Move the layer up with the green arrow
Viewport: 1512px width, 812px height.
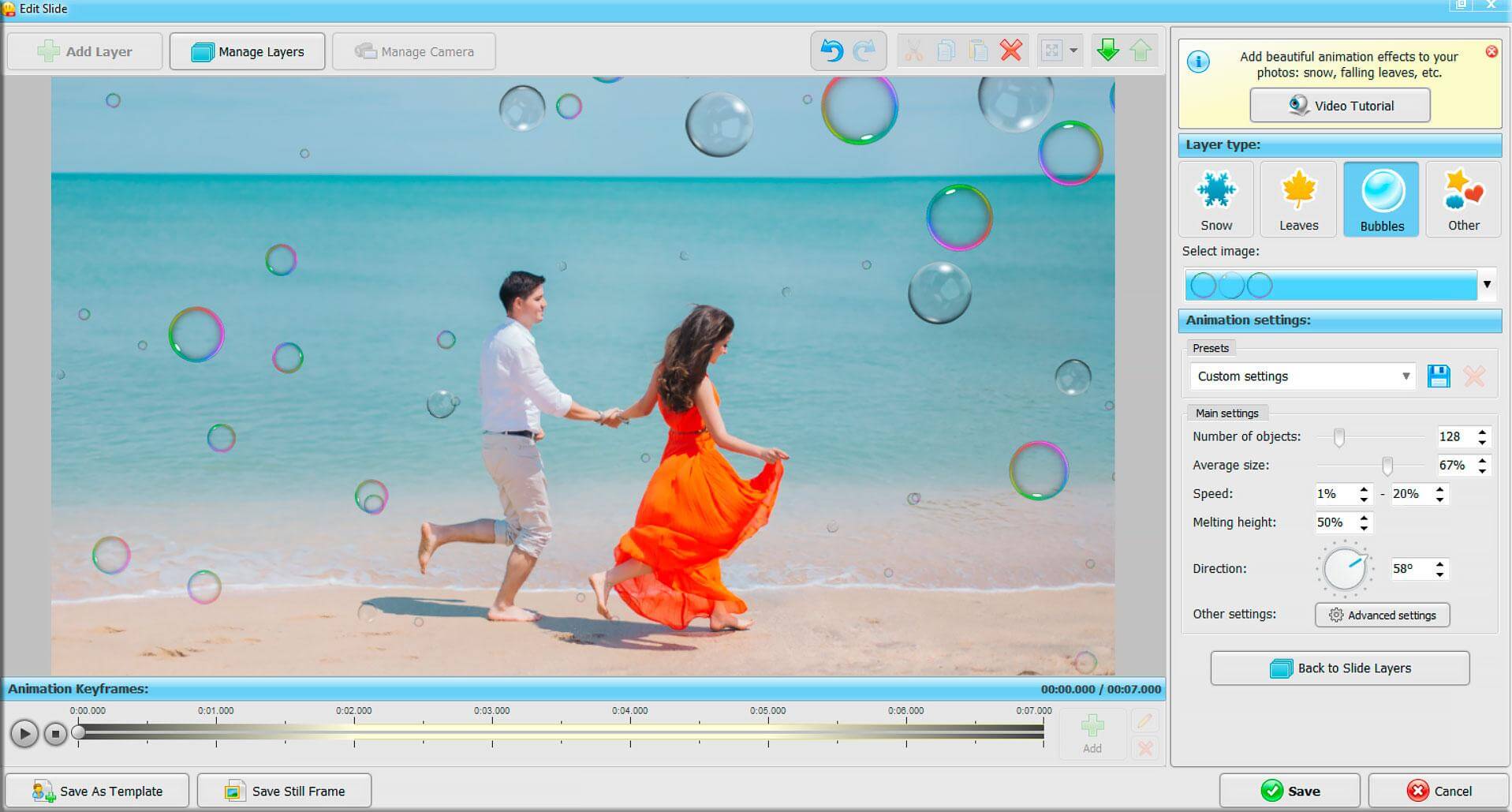tap(1141, 51)
